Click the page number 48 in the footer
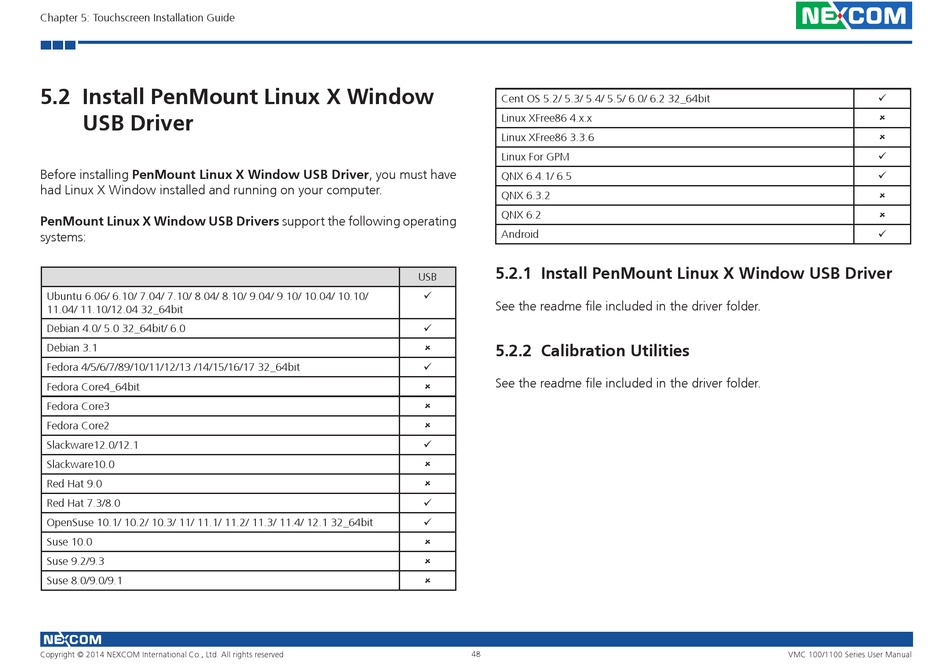Screen dimensions: 950x664 click(x=476, y=654)
